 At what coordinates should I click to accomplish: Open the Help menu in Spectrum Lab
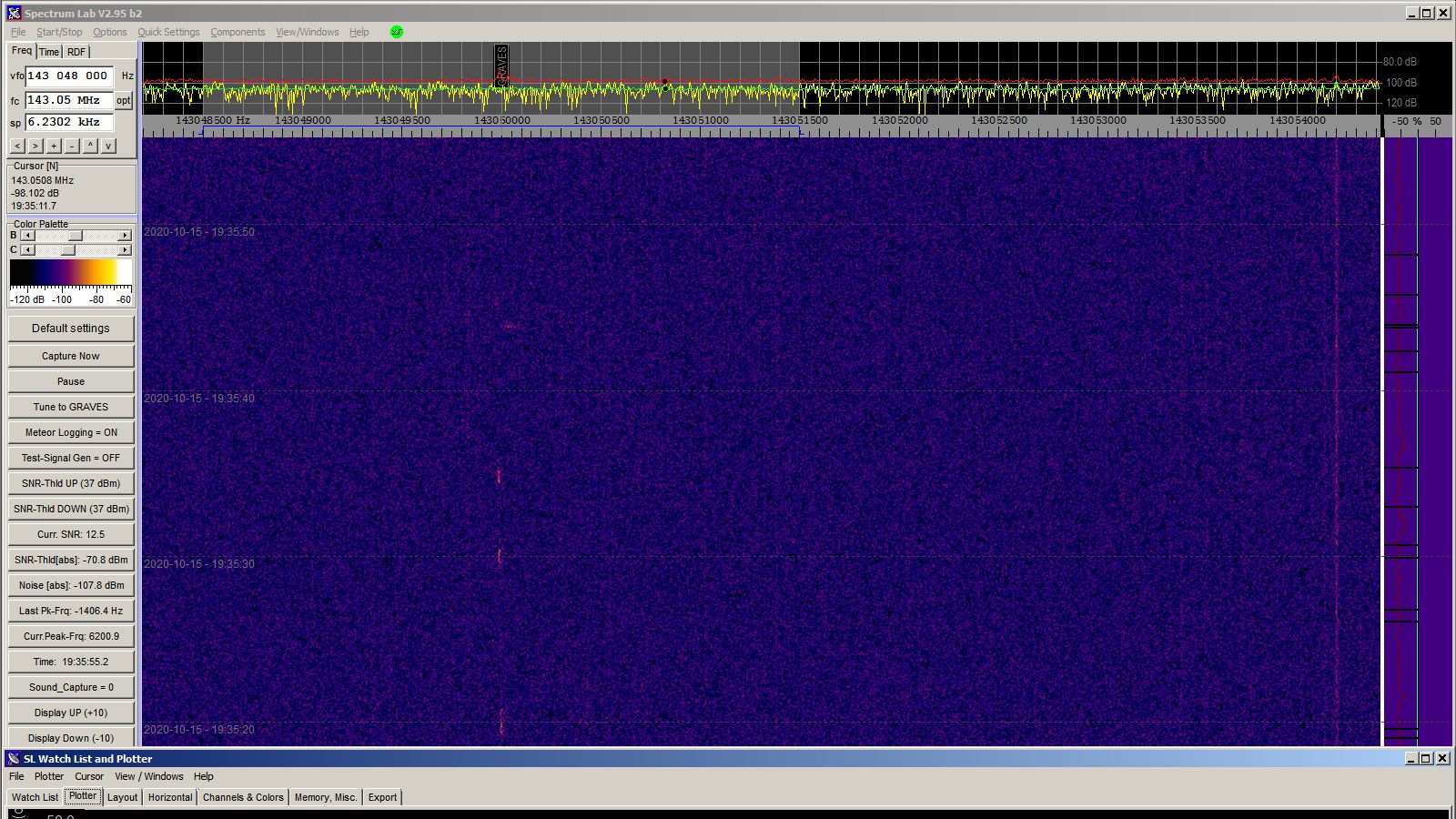[359, 32]
